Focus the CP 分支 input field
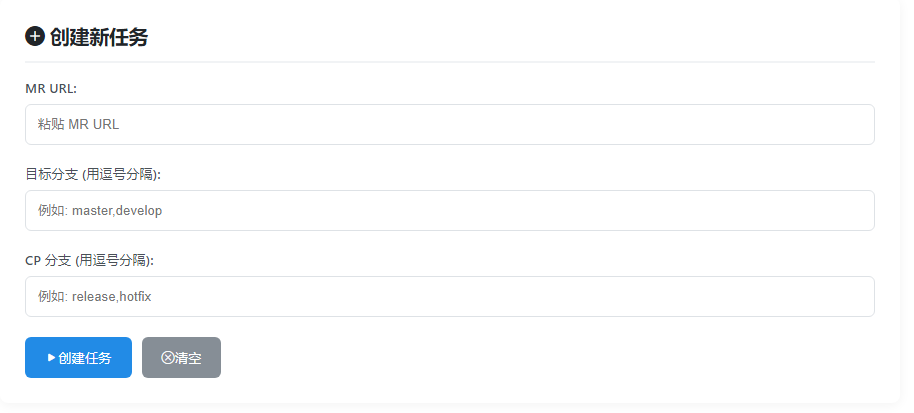 (x=449, y=296)
